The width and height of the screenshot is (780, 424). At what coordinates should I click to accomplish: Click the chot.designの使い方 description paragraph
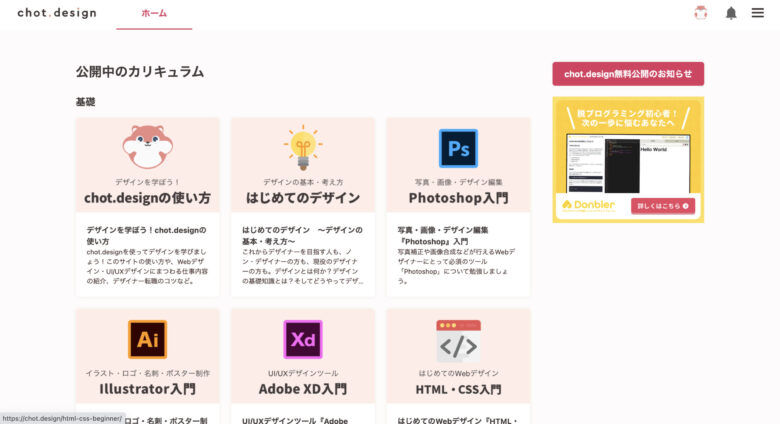point(147,266)
